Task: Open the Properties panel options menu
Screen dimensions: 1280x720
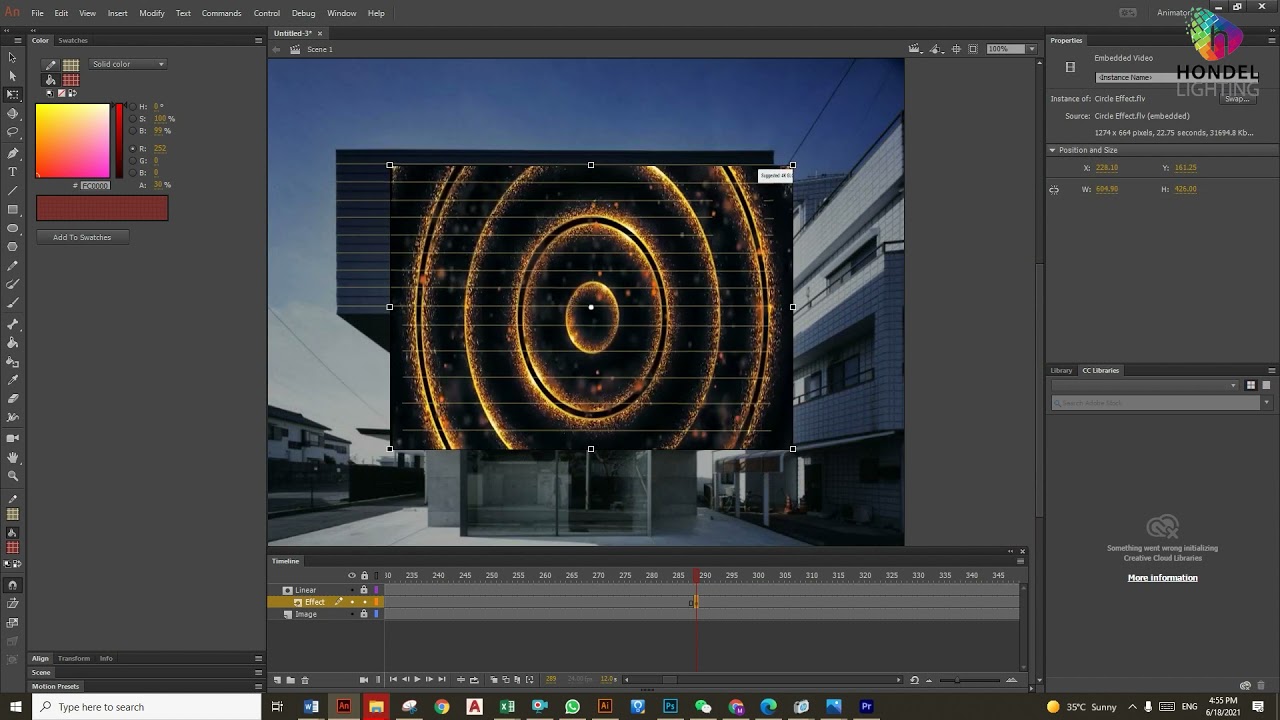Action: coord(1272,41)
